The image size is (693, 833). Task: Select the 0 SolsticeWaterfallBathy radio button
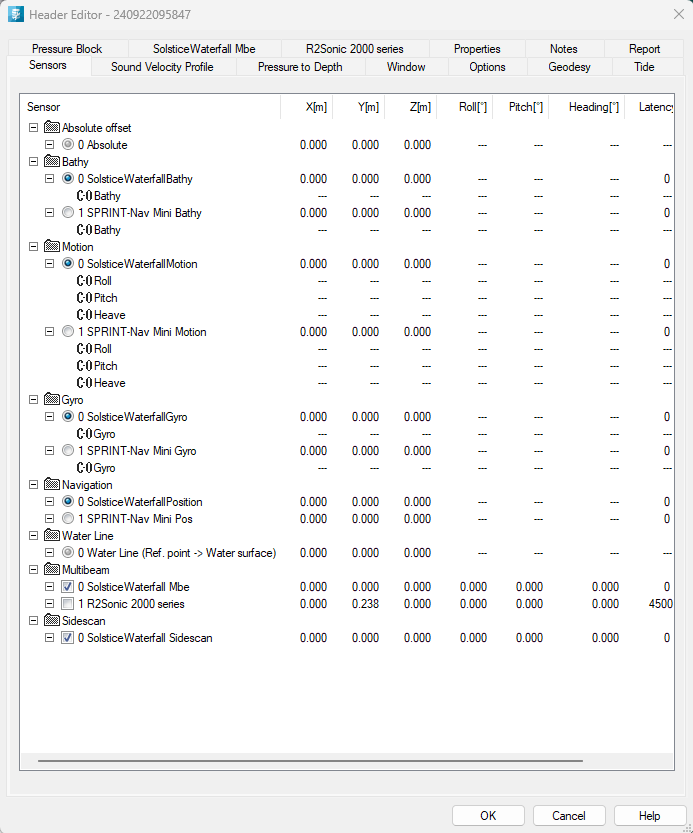[67, 178]
